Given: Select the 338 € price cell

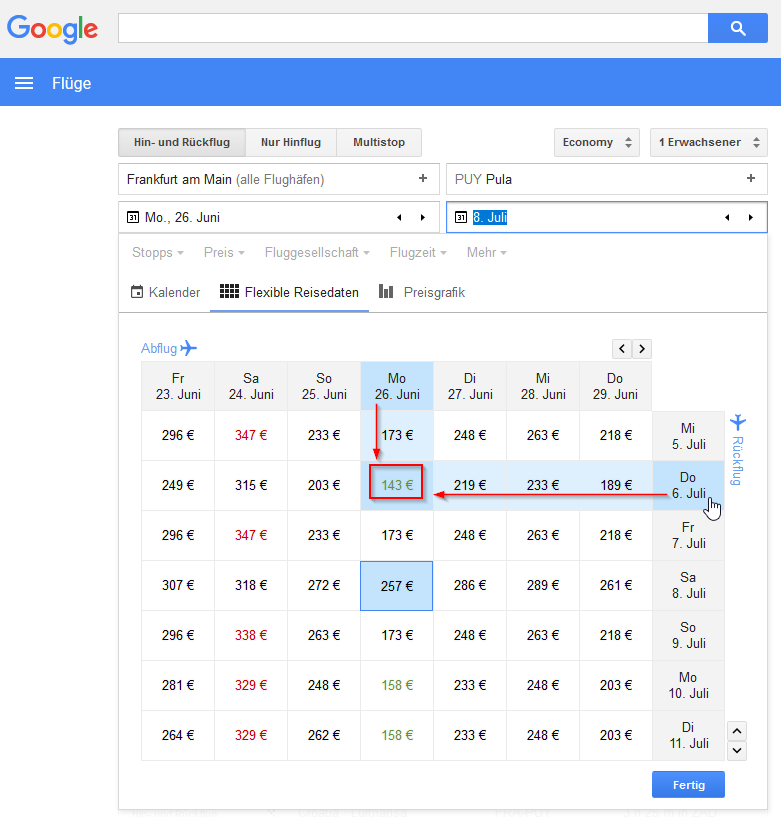Looking at the screenshot, I should coord(251,635).
